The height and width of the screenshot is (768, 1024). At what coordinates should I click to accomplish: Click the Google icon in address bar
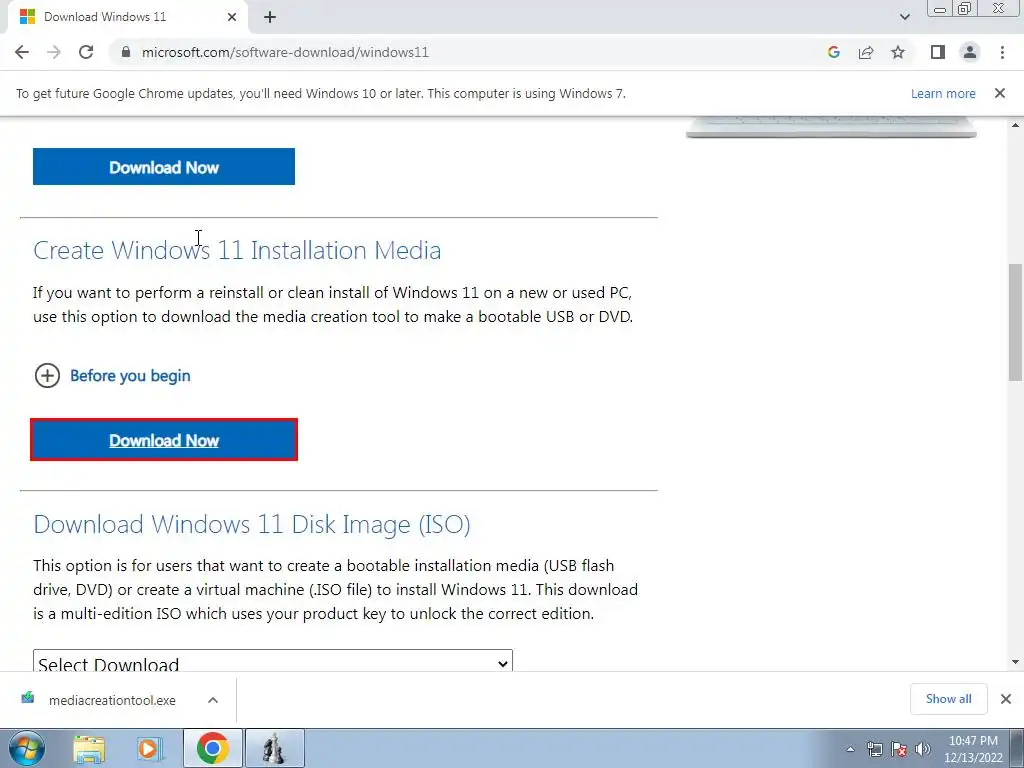click(x=833, y=52)
